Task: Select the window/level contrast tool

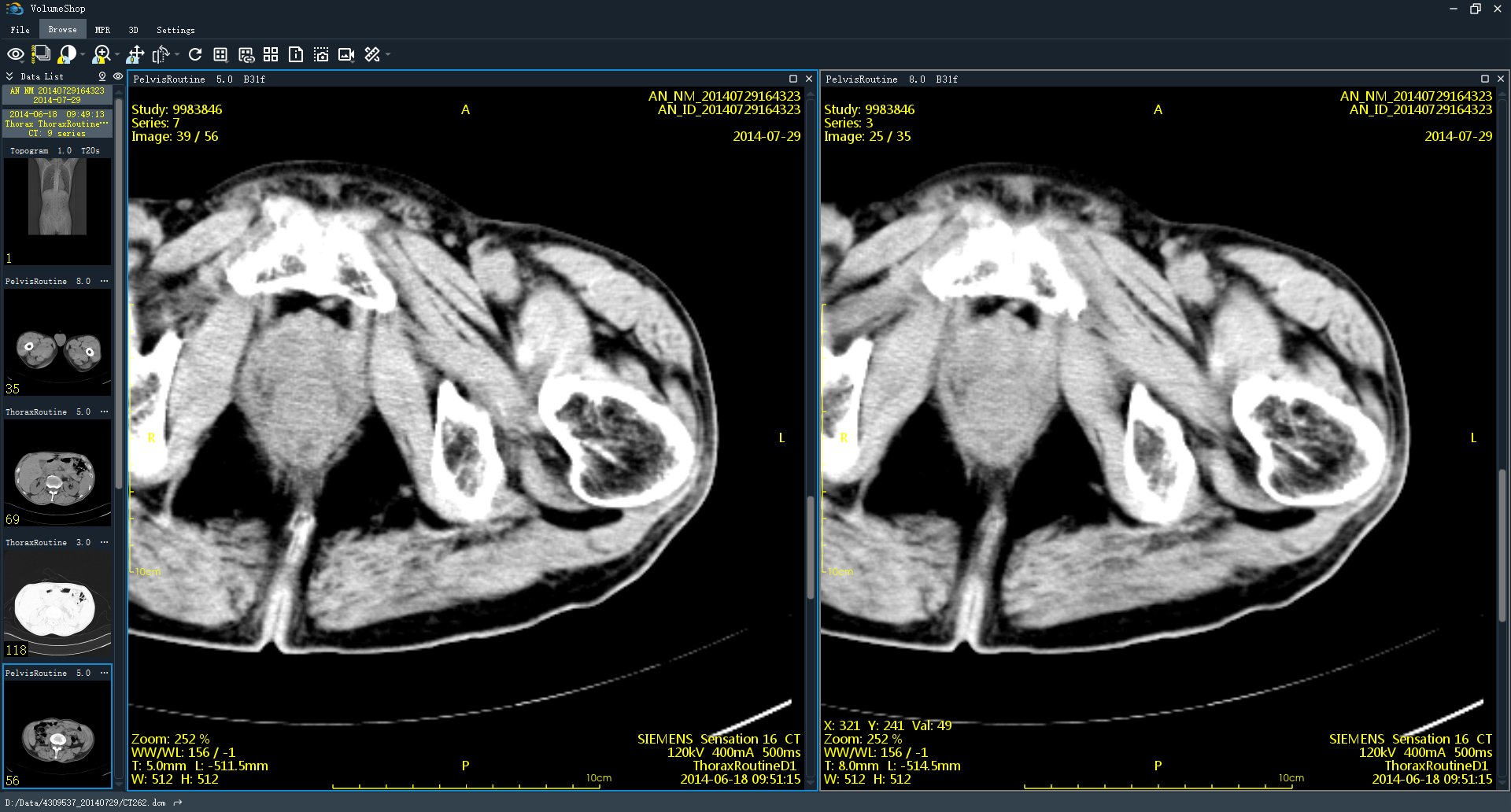Action: [x=68, y=54]
